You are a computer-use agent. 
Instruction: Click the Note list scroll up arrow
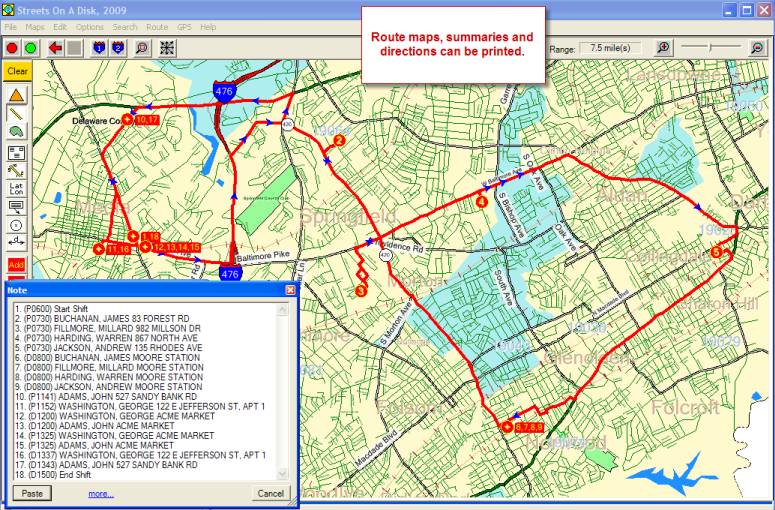pos(283,309)
